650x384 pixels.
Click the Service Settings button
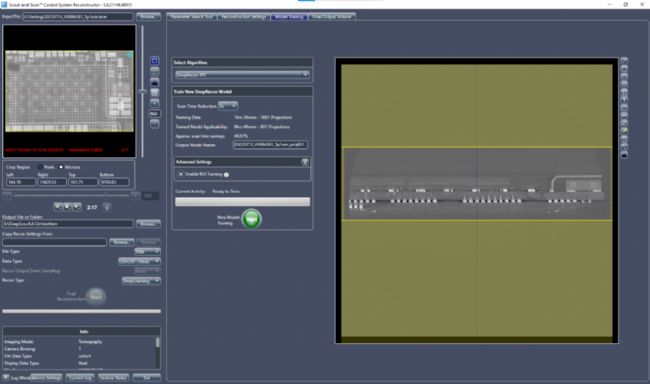pos(46,378)
